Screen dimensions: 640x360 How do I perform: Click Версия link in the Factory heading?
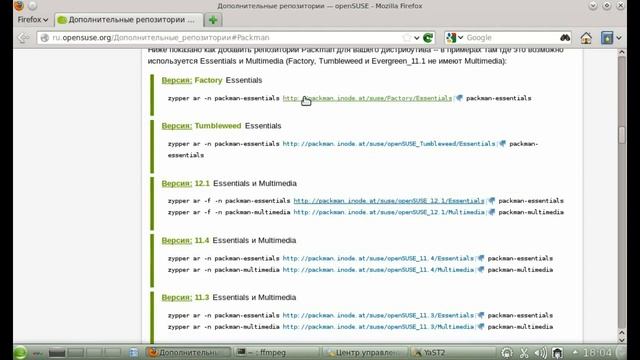click(x=176, y=80)
